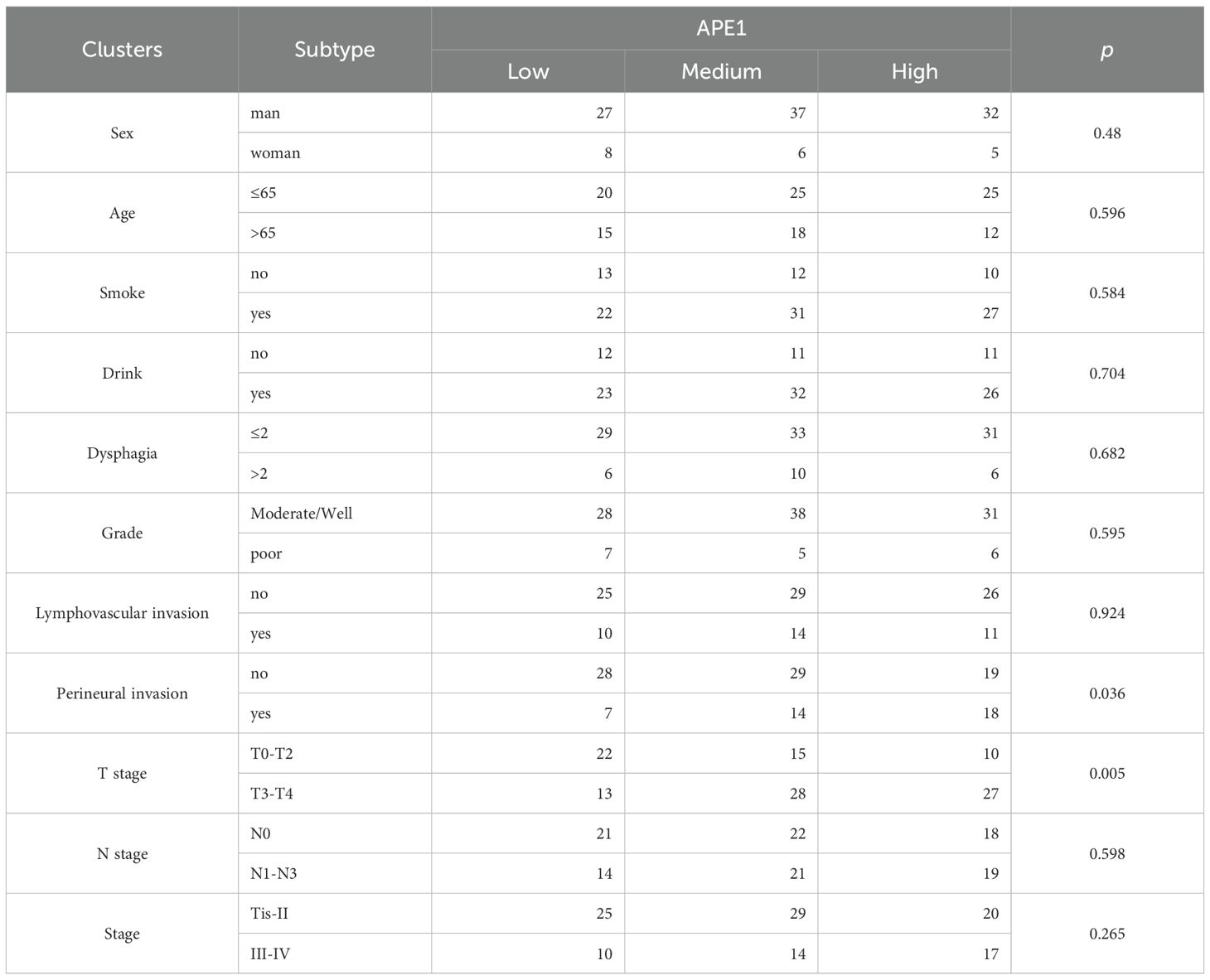Click the Perineural invasion row label
1210x980 pixels.
coord(122,693)
